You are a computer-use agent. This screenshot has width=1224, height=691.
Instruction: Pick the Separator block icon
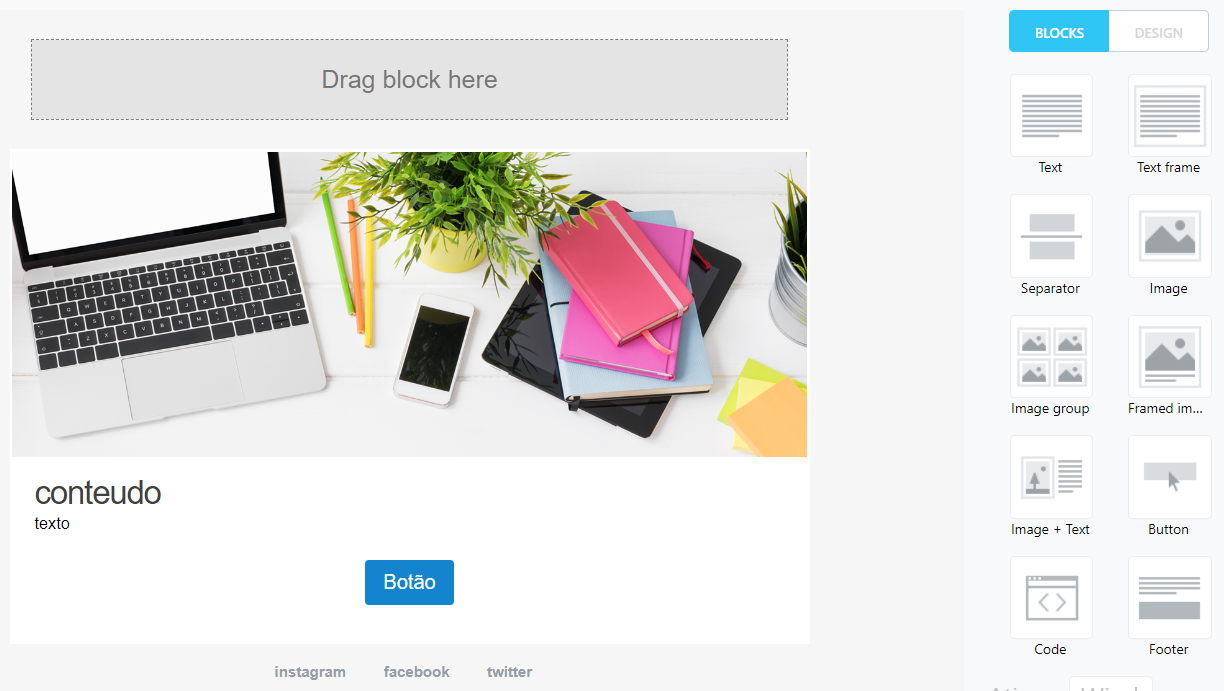1051,236
